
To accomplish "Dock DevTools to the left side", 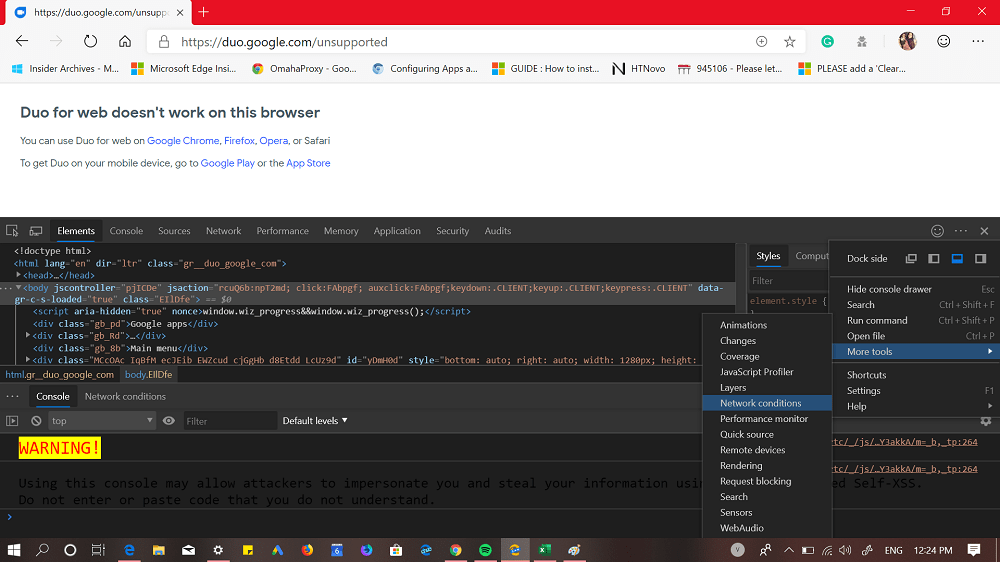I will pos(934,258).
